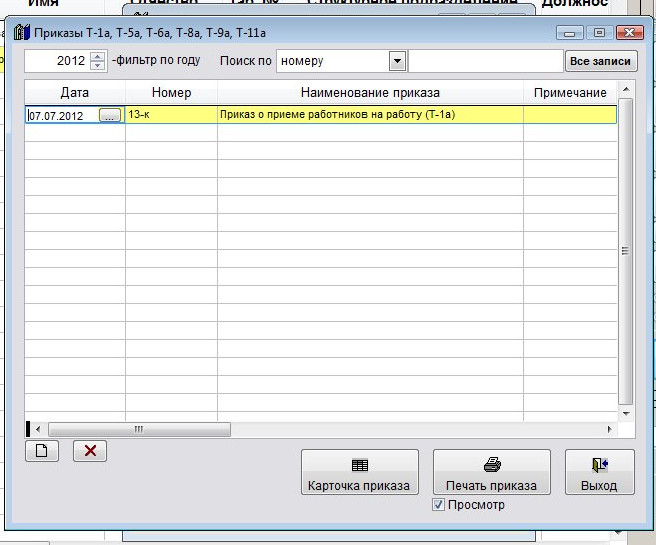
Task: Click the Наименование приказа column header
Action: (x=370, y=92)
